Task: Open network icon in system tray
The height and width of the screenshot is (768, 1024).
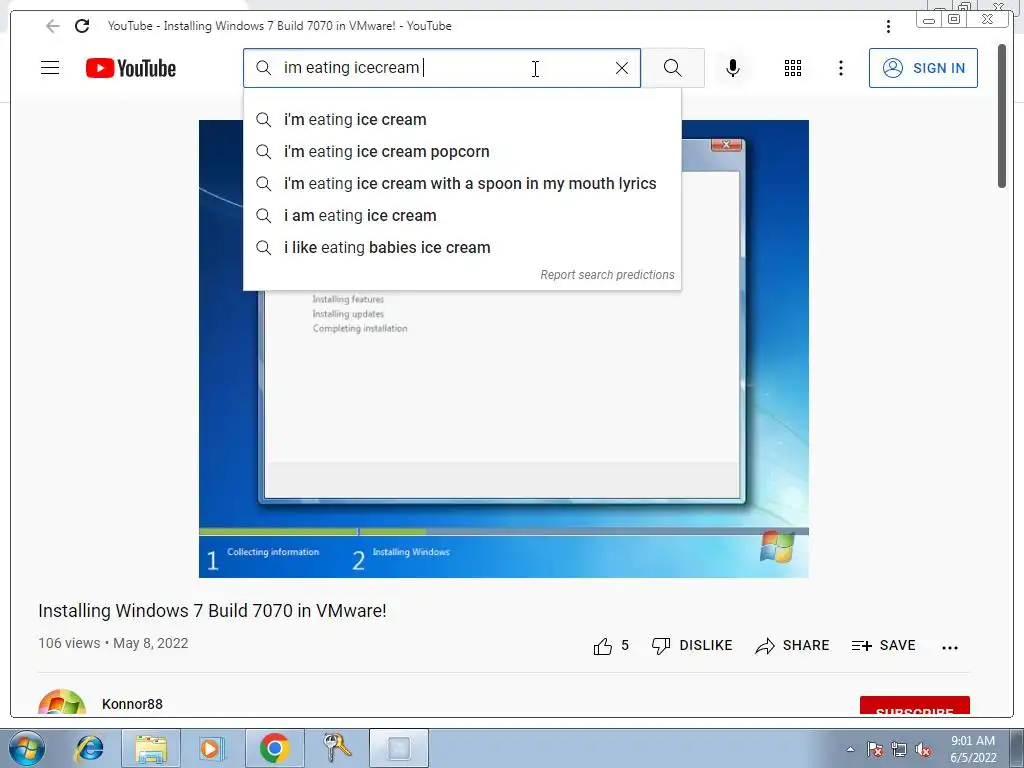Action: point(899,749)
